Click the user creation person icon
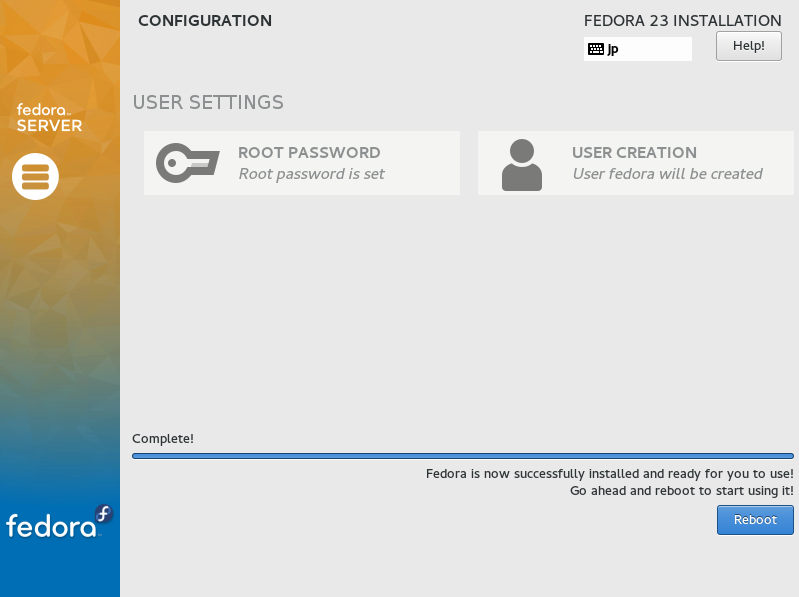Image resolution: width=799 pixels, height=597 pixels. [x=522, y=165]
